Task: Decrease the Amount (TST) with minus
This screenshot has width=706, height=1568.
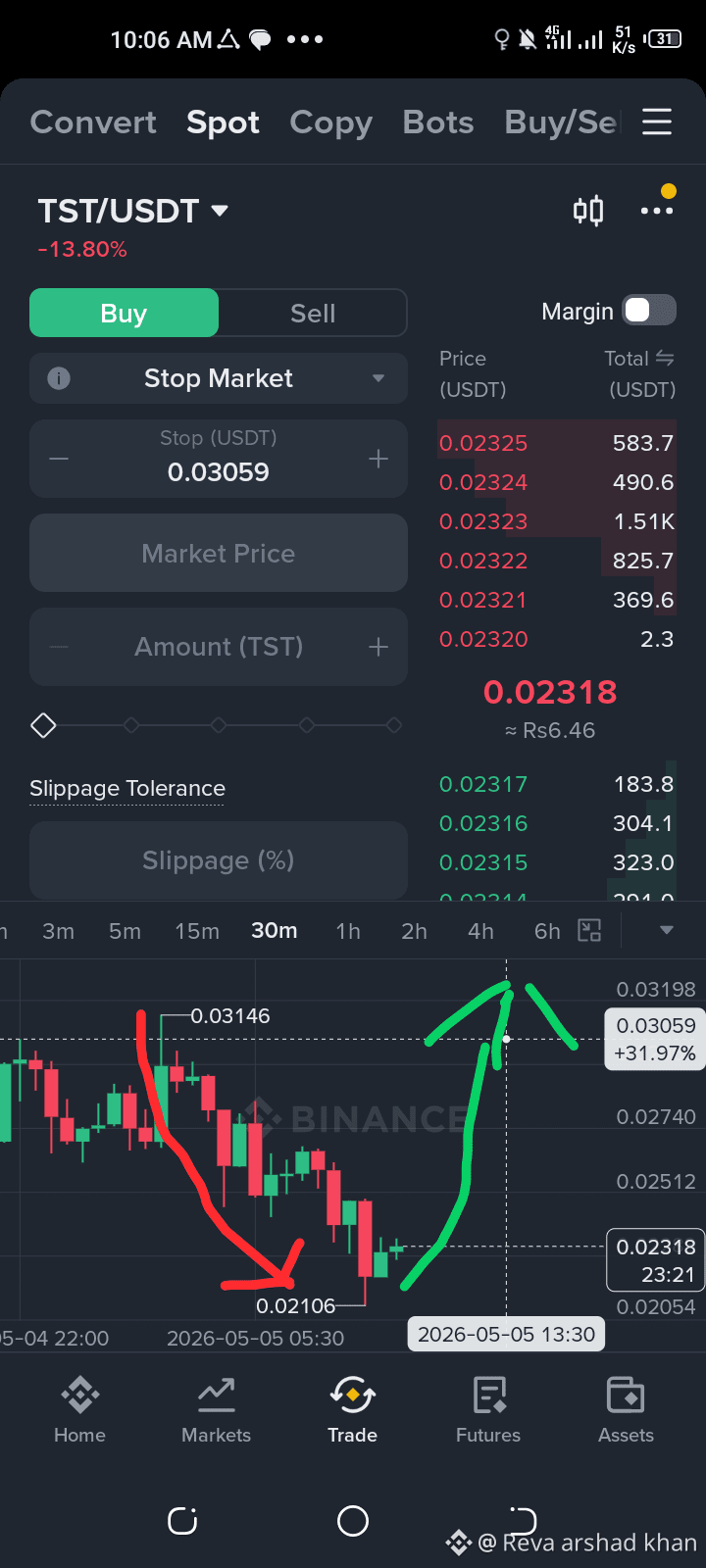Action: (59, 647)
